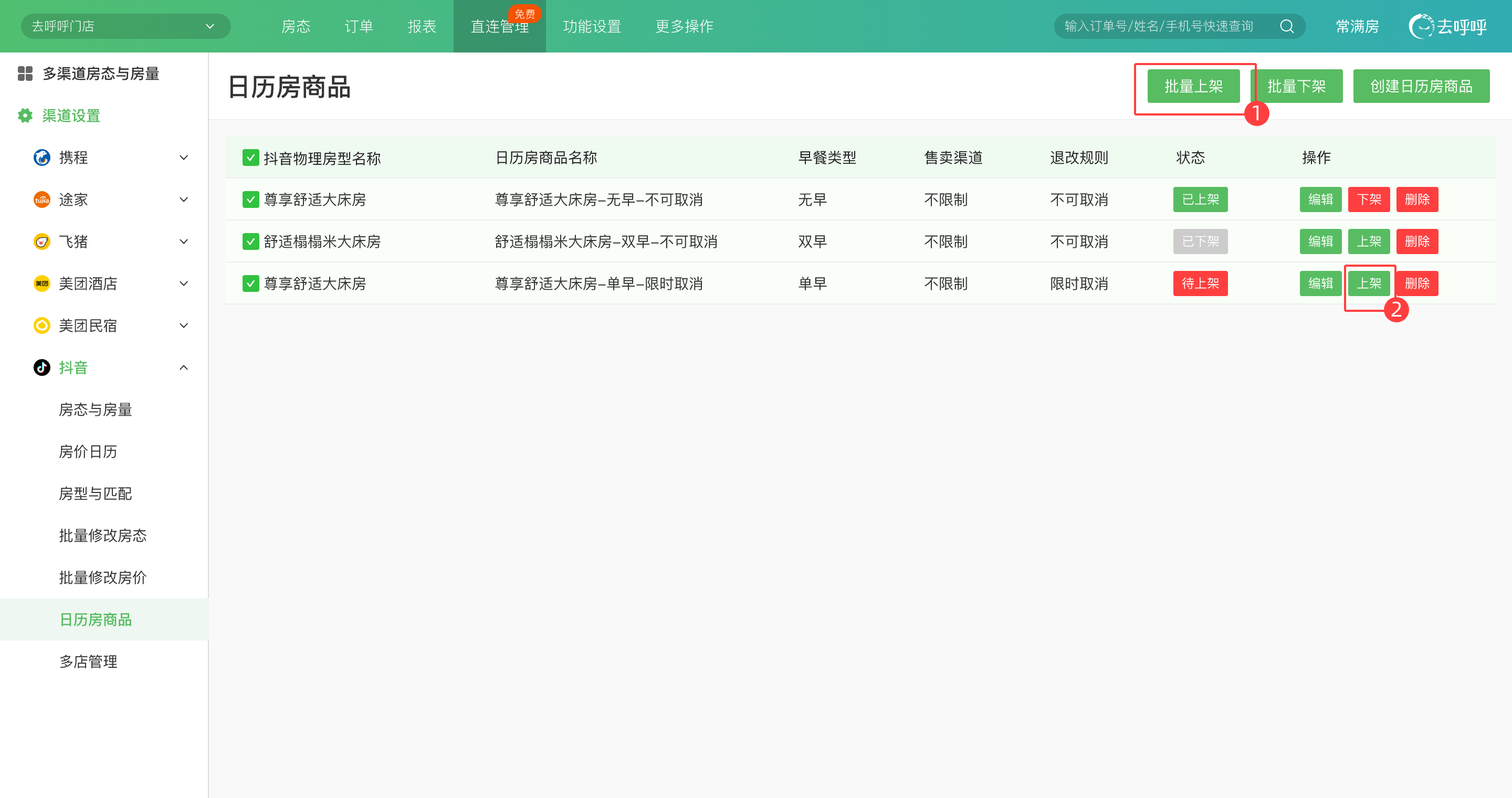Click the Douyin (抖音) logo icon
This screenshot has height=798, width=1512.
pos(41,368)
